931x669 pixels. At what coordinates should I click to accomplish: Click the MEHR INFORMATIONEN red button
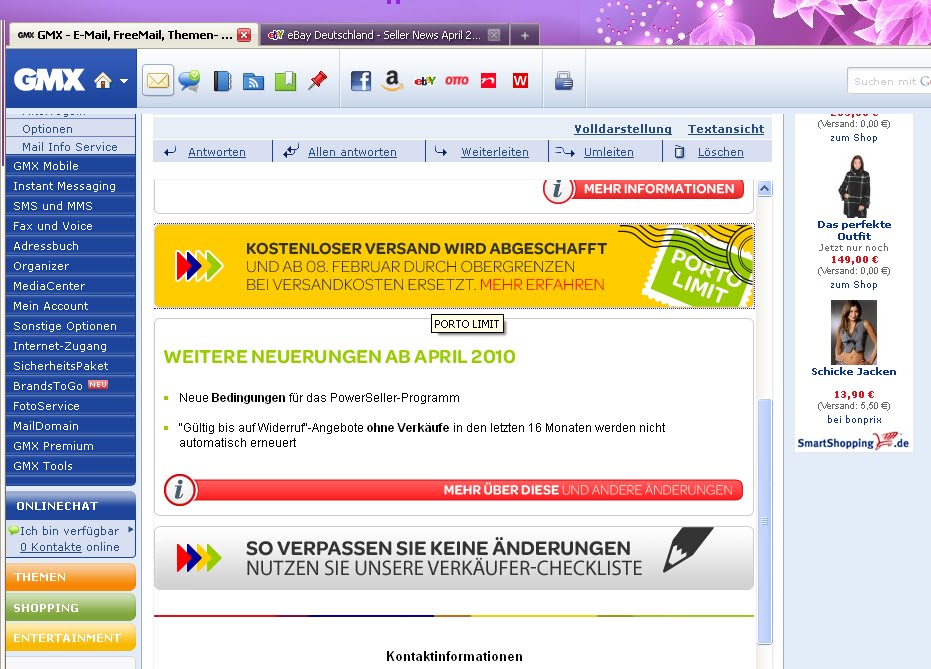643,189
